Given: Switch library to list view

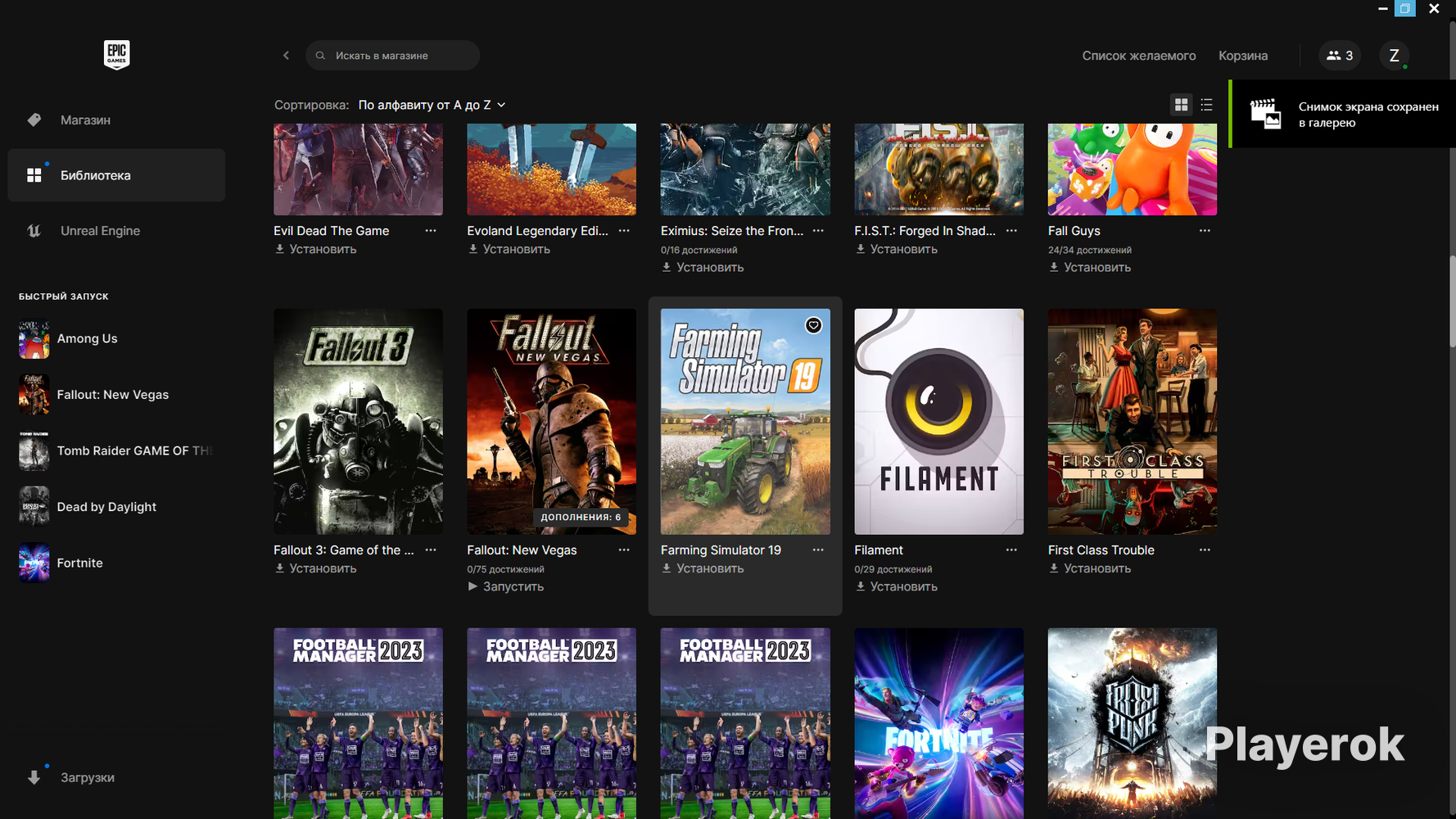Looking at the screenshot, I should 1206,105.
